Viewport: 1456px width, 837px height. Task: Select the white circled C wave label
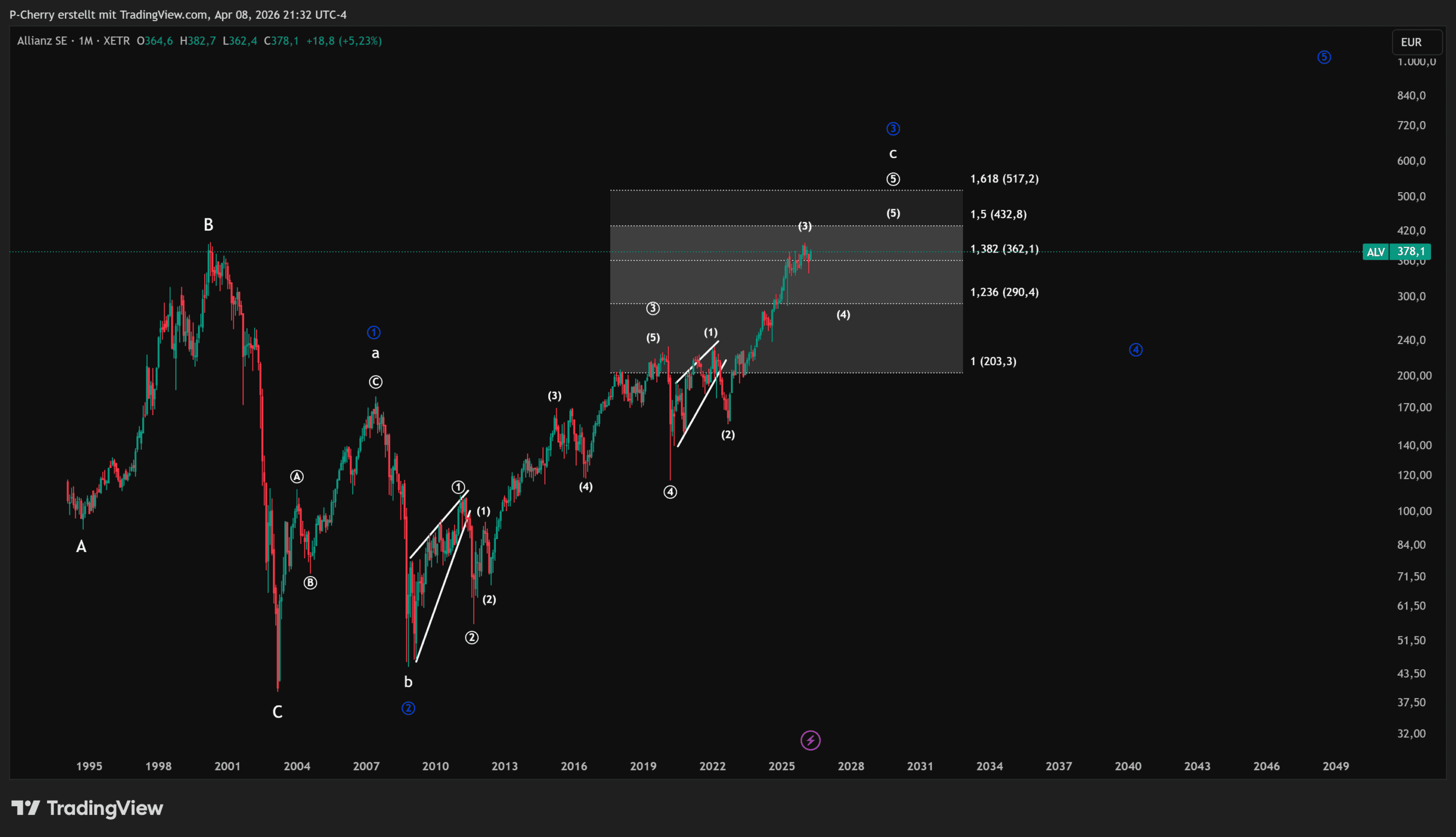pyautogui.click(x=375, y=382)
